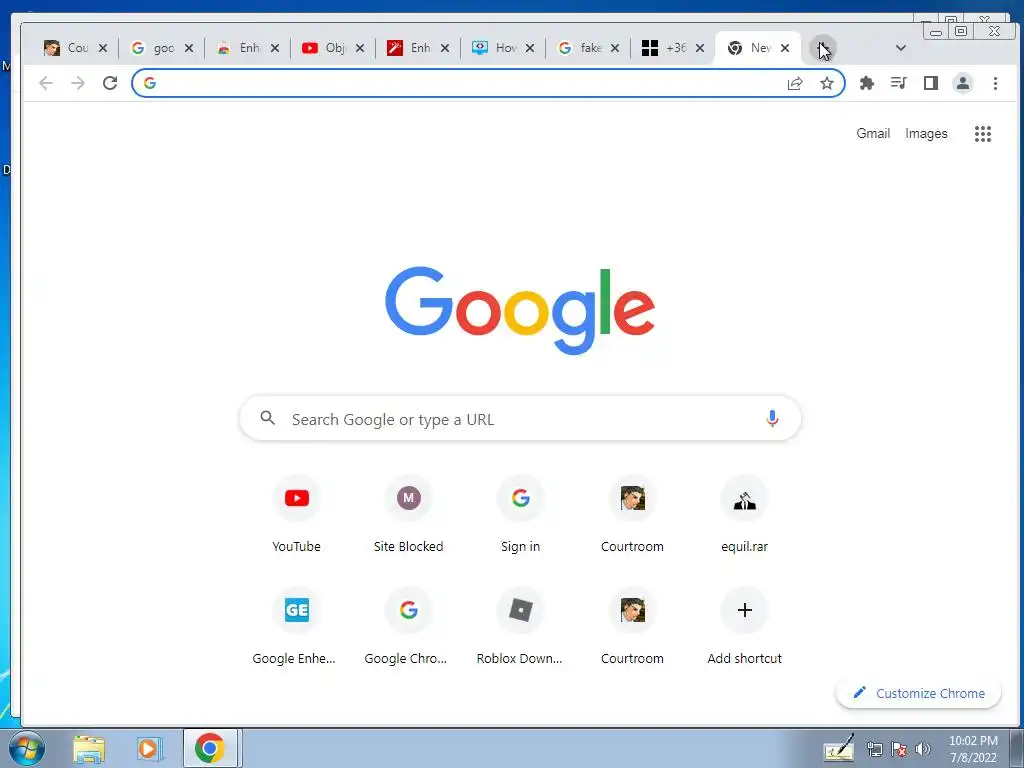Click the network tray icon
The image size is (1024, 768).
(x=874, y=749)
